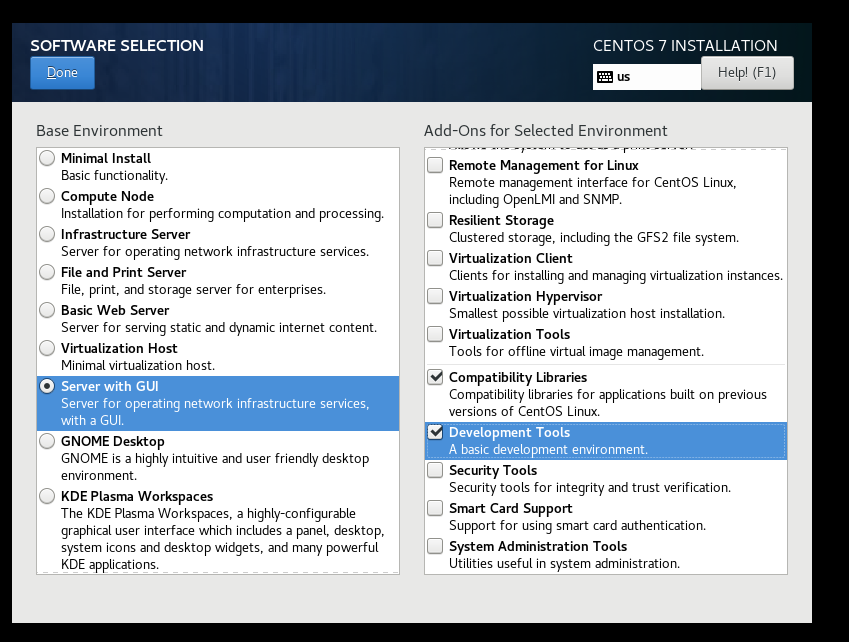Click 'A basic development environment.' description
This screenshot has width=849, height=642.
coord(548,450)
